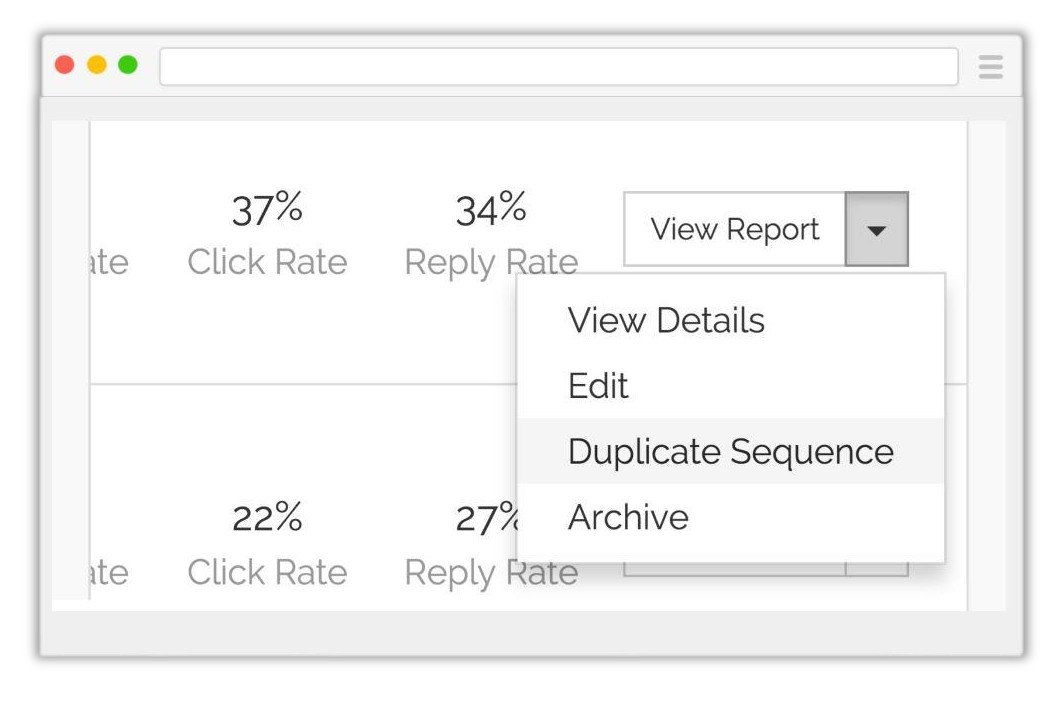
Task: Click the 34% reply rate value
Action: 491,208
